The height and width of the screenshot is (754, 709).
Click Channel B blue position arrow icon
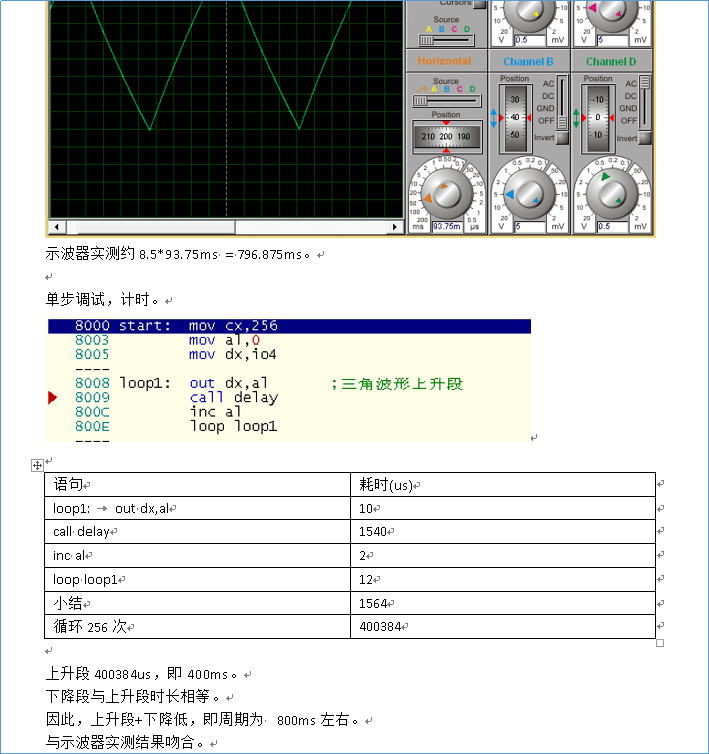pyautogui.click(x=494, y=118)
